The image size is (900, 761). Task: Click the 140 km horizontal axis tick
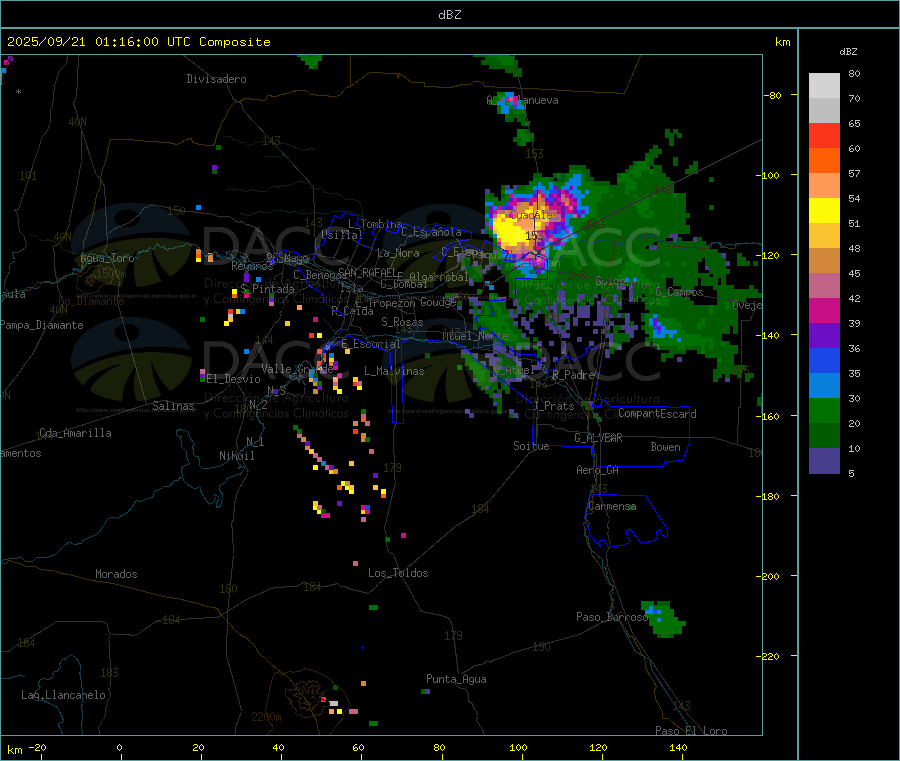point(678,748)
